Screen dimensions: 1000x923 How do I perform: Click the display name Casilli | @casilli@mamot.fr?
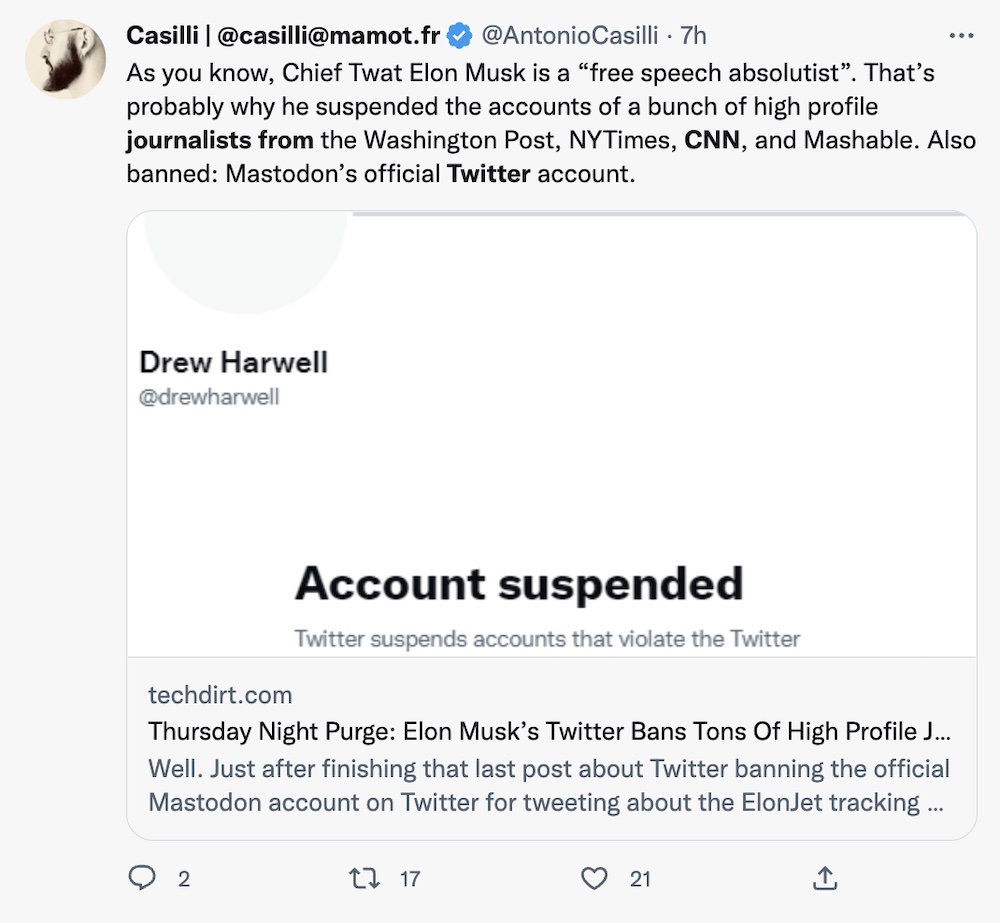coord(283,36)
